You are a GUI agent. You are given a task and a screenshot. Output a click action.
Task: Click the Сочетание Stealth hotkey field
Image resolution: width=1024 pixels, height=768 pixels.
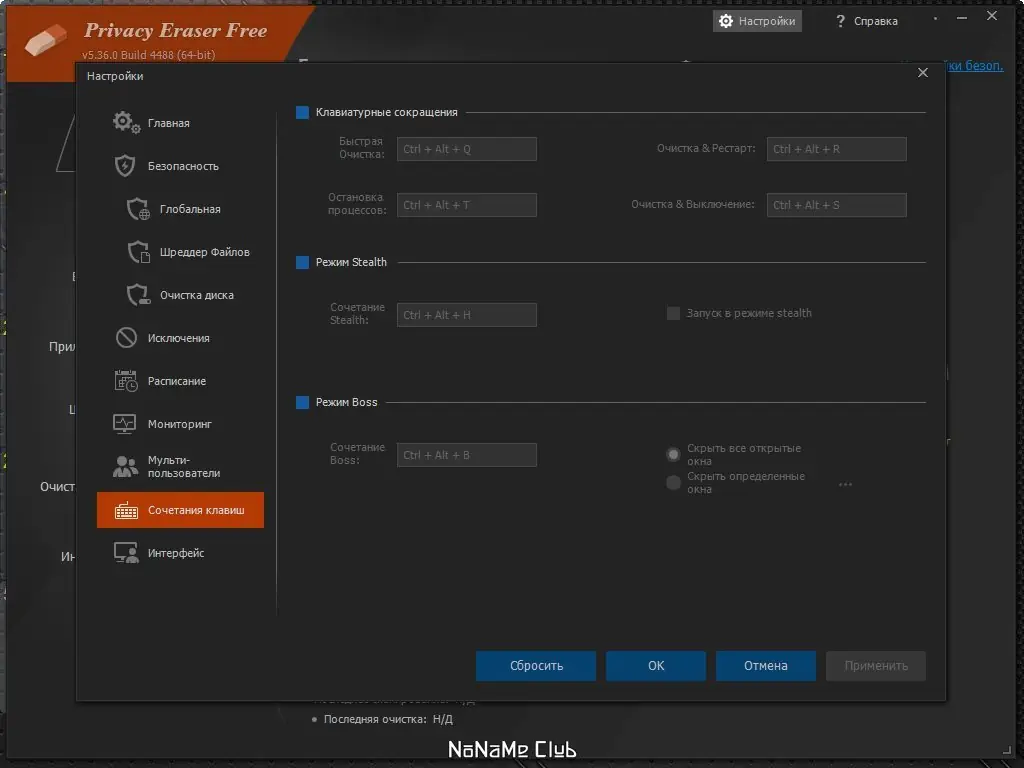tap(467, 315)
